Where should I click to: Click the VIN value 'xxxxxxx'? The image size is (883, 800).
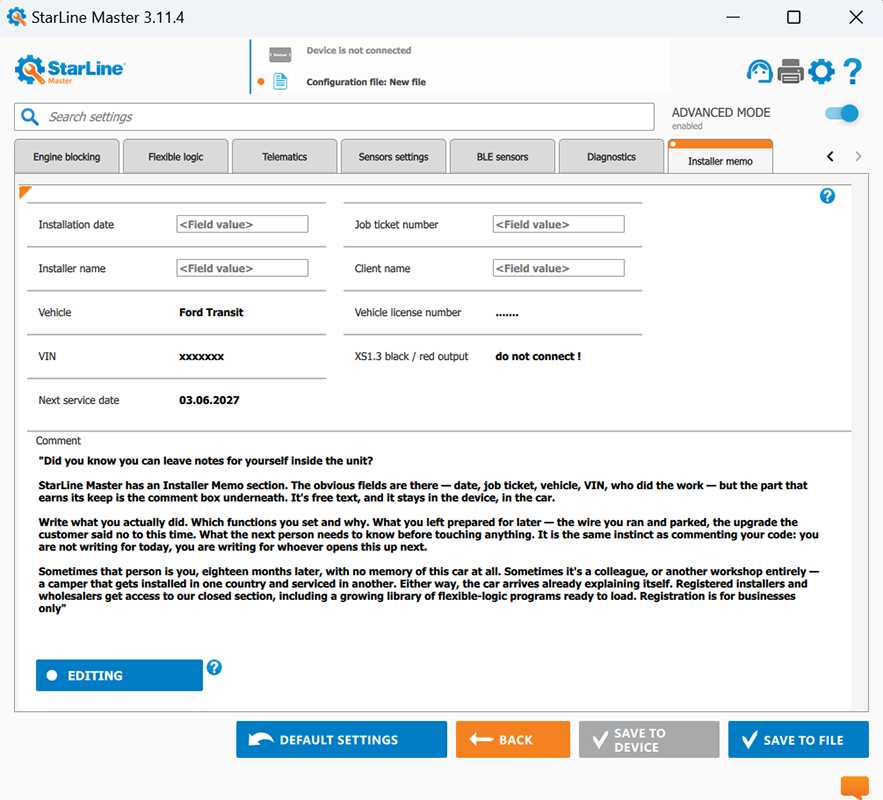pos(202,356)
